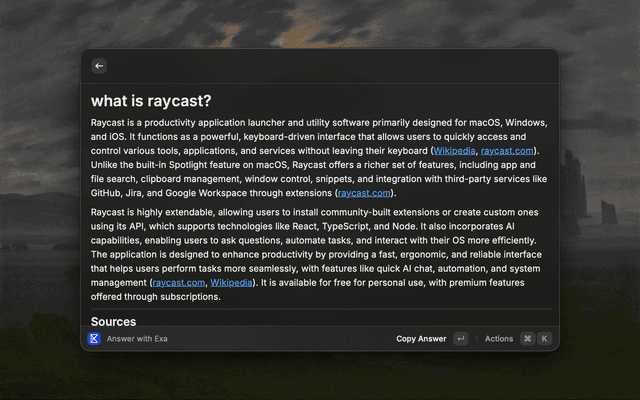Click the K key icon

[x=544, y=338]
